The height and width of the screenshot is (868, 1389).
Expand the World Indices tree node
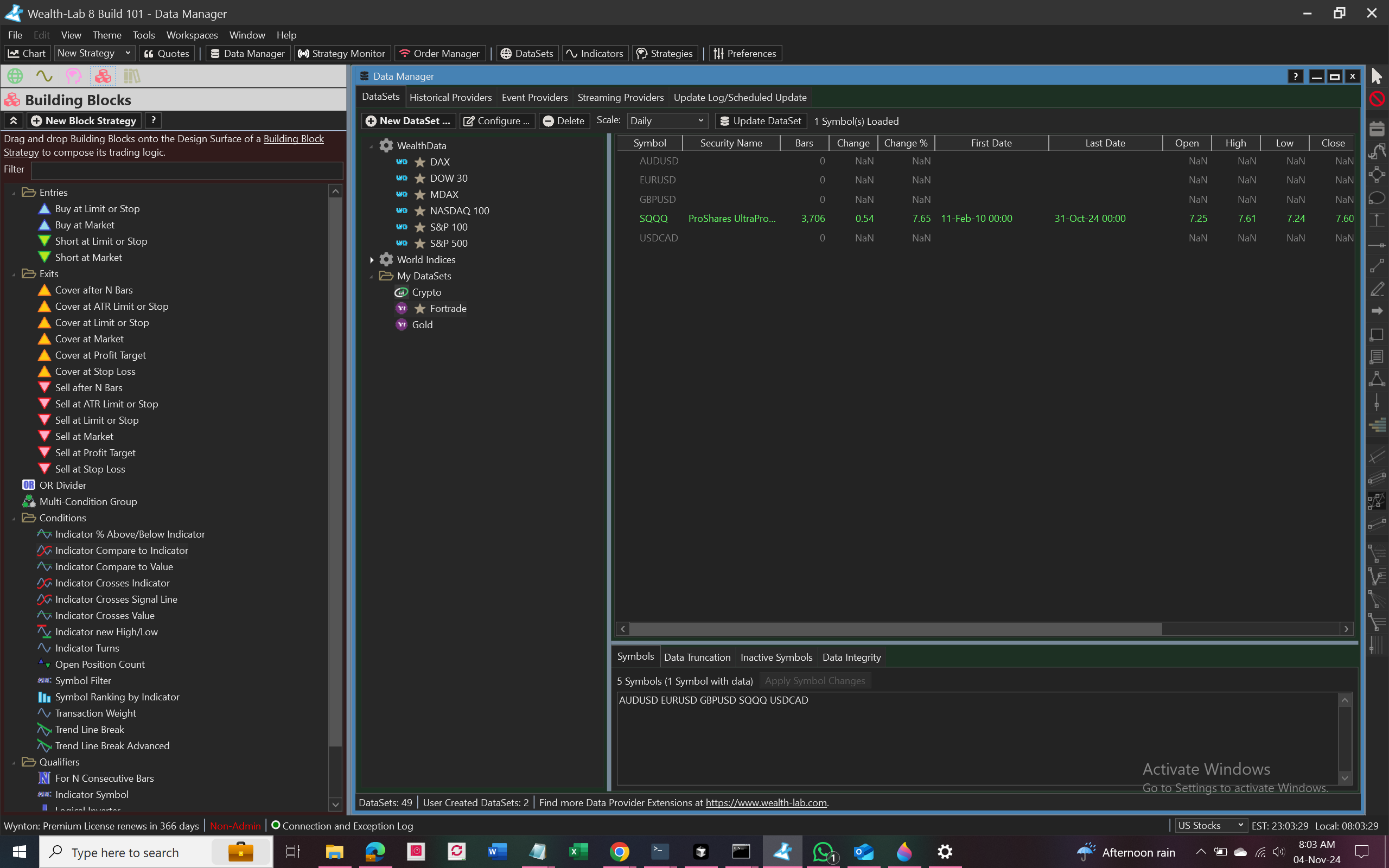tap(372, 260)
